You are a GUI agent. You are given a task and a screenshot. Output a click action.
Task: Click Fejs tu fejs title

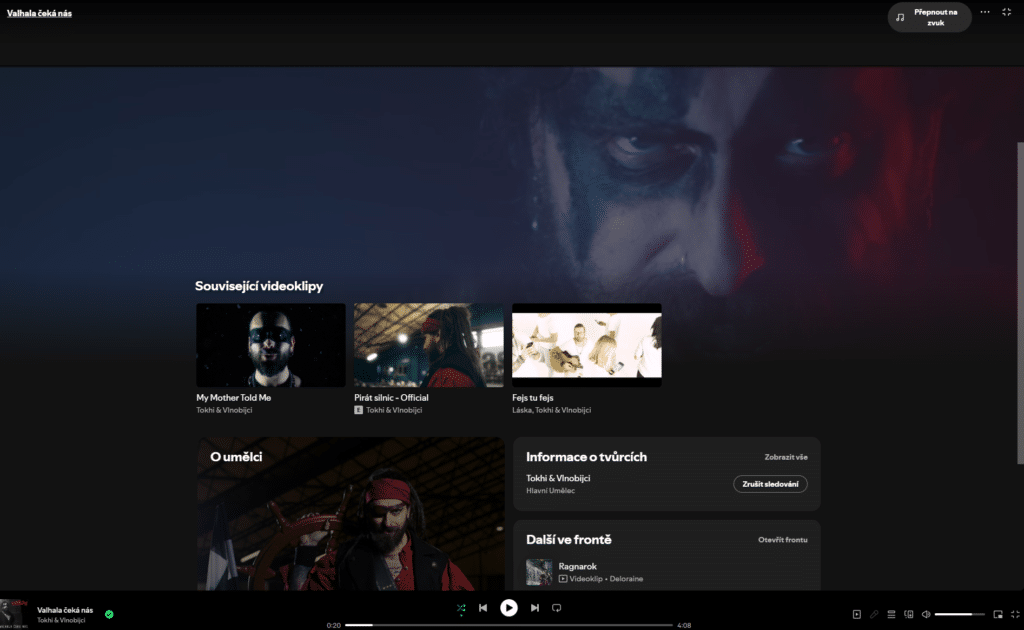[x=532, y=398]
